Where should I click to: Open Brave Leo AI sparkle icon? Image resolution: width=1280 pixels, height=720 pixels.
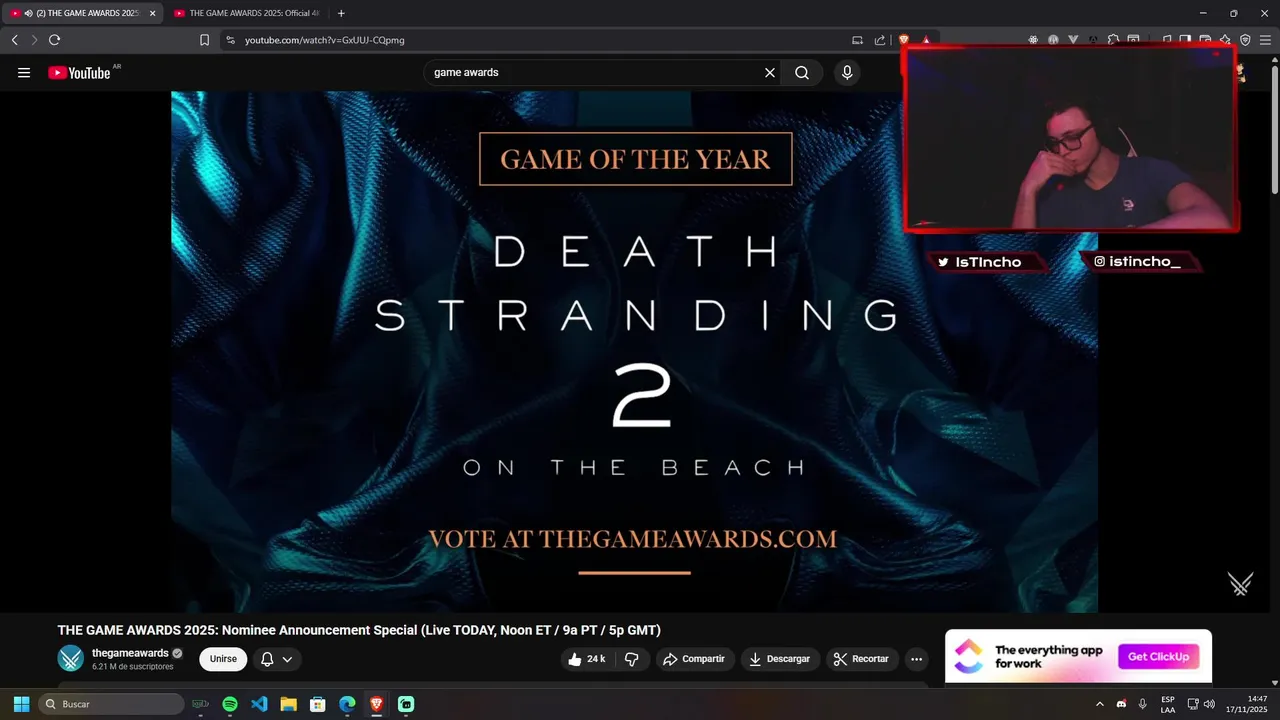click(x=1225, y=40)
